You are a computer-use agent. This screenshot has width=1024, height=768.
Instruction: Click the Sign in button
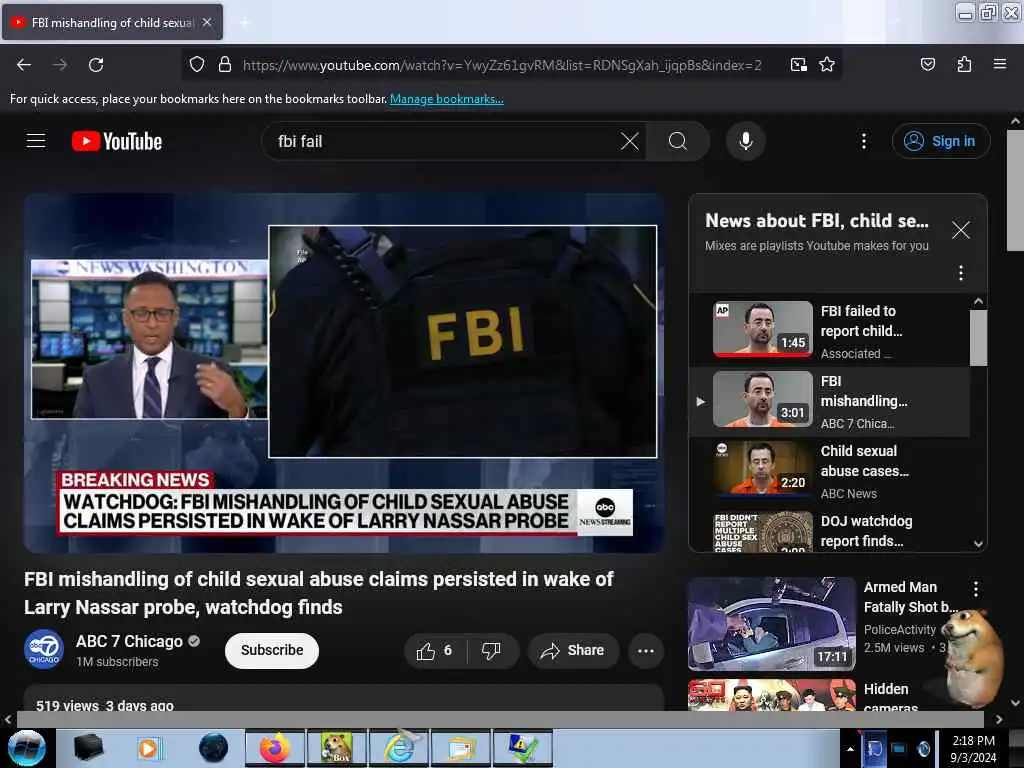pos(941,141)
